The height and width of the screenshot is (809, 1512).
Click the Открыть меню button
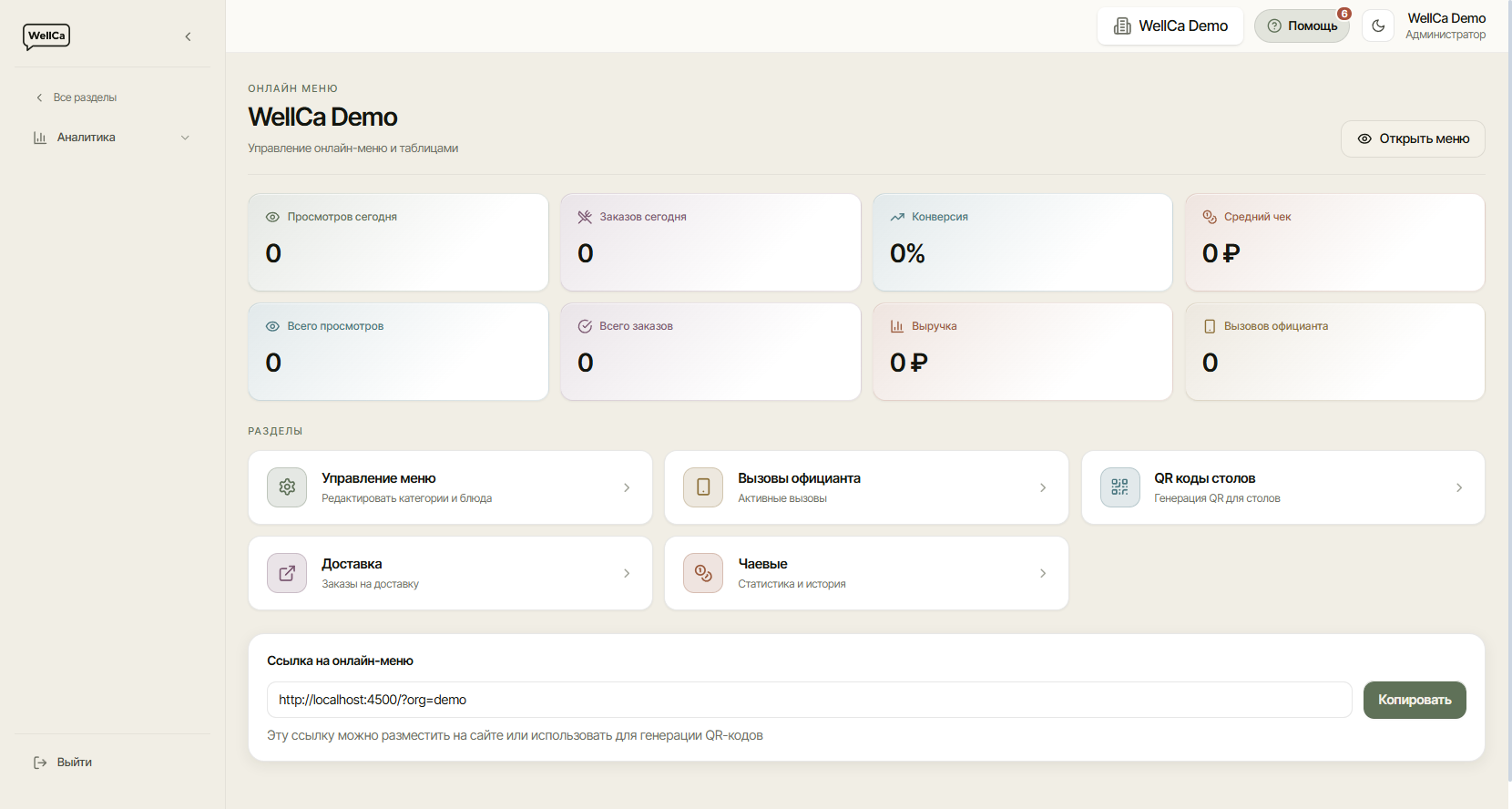pyautogui.click(x=1413, y=138)
